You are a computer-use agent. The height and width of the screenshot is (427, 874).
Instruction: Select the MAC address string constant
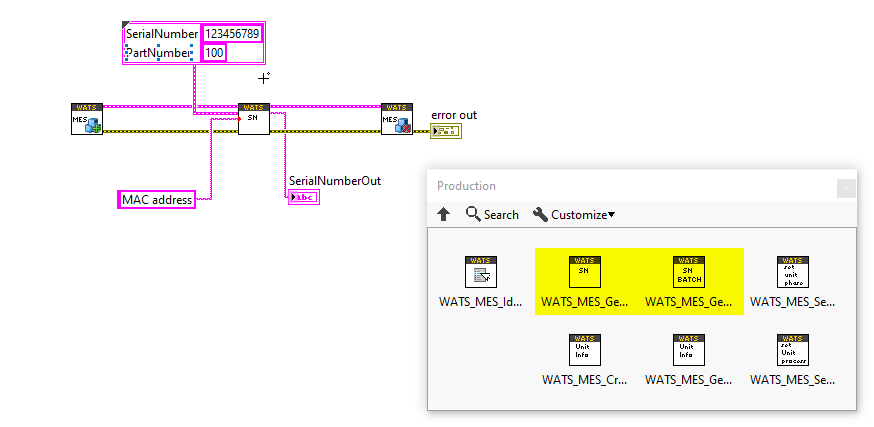click(x=157, y=200)
